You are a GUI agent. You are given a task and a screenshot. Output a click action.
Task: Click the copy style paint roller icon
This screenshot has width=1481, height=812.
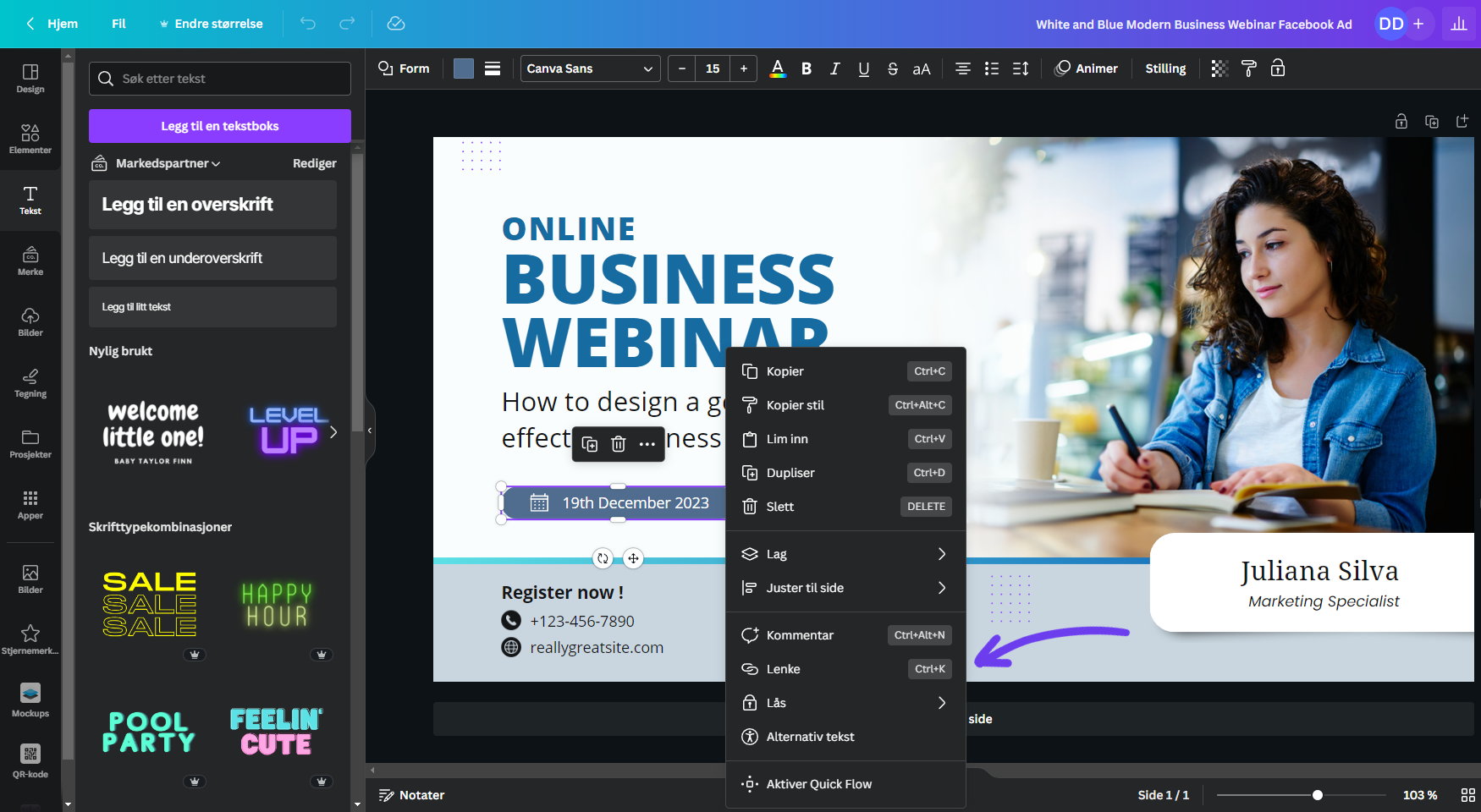1249,69
